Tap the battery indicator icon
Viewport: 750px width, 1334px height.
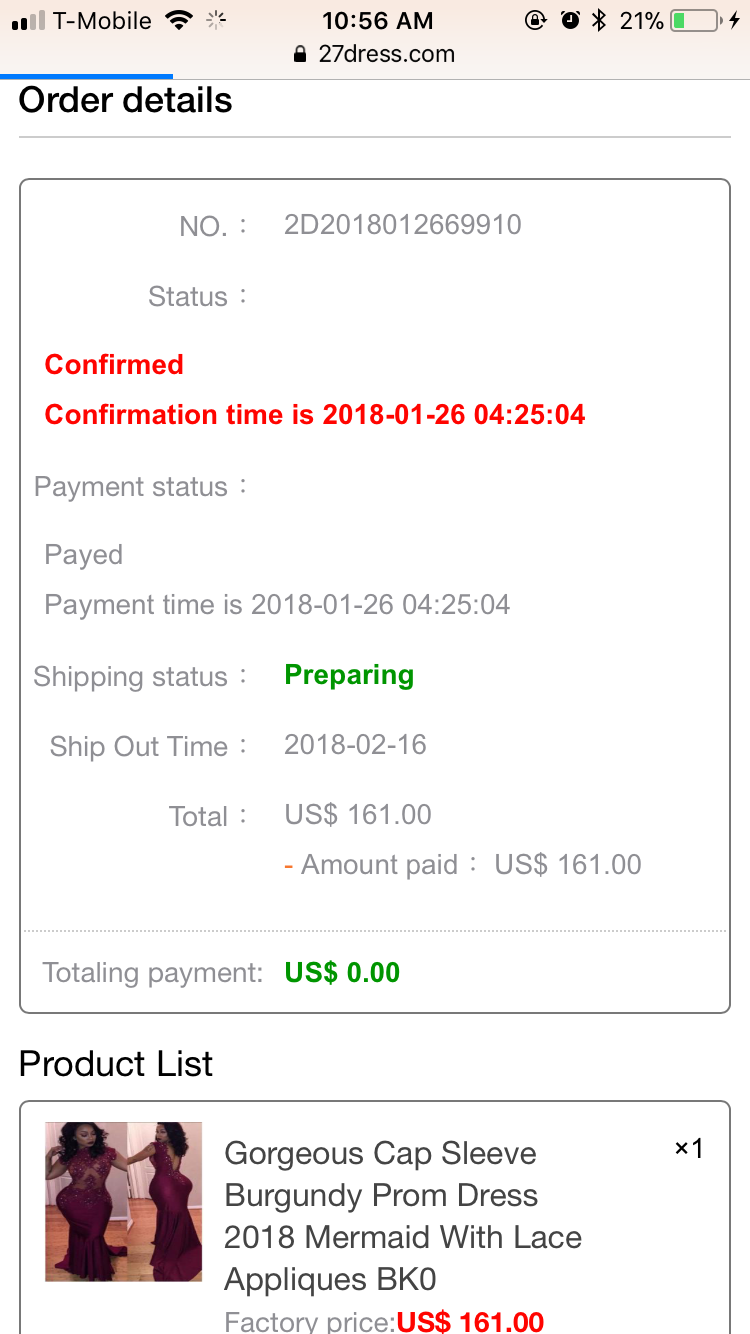click(x=695, y=20)
